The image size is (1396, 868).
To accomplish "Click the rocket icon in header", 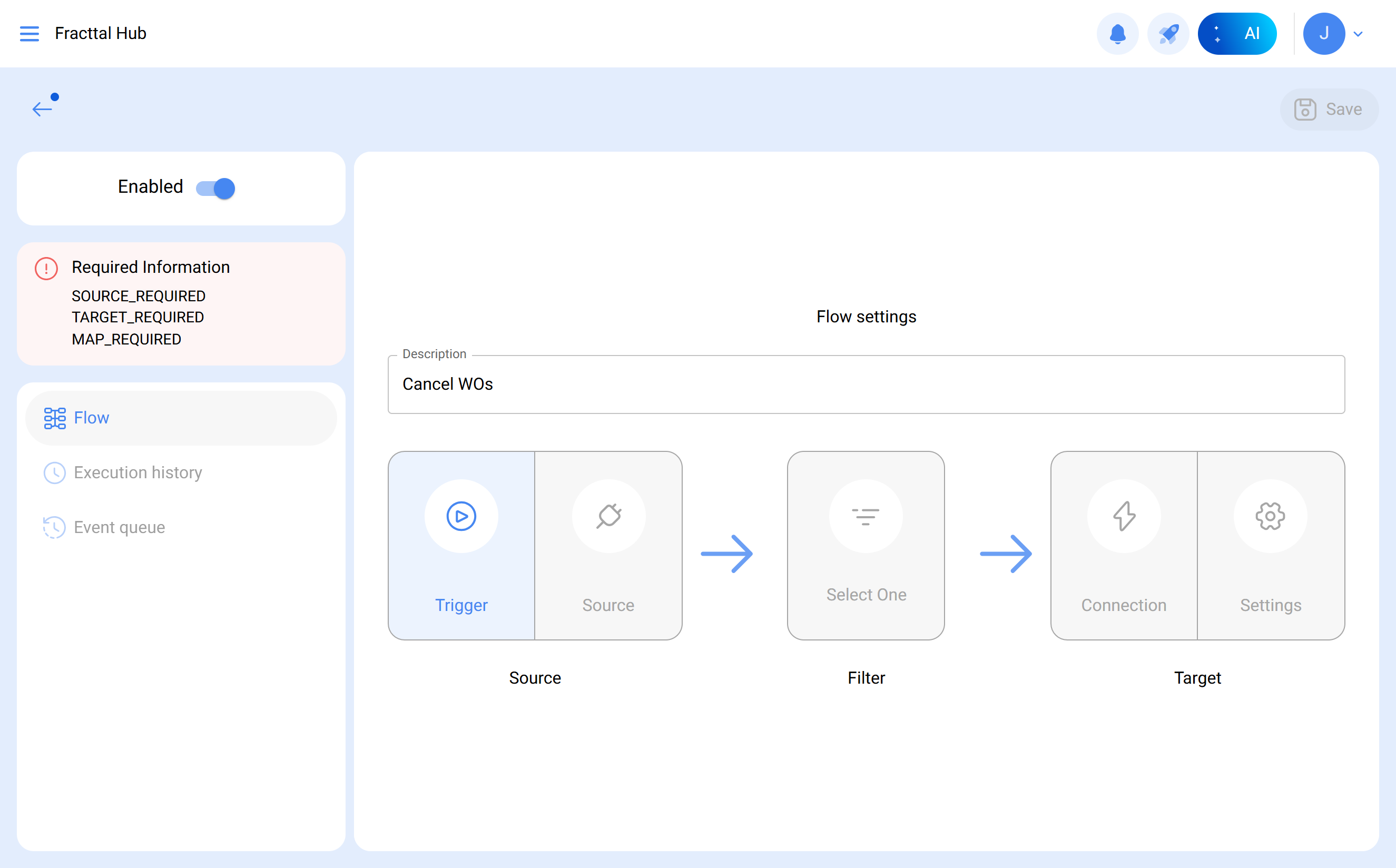I will pyautogui.click(x=1167, y=33).
